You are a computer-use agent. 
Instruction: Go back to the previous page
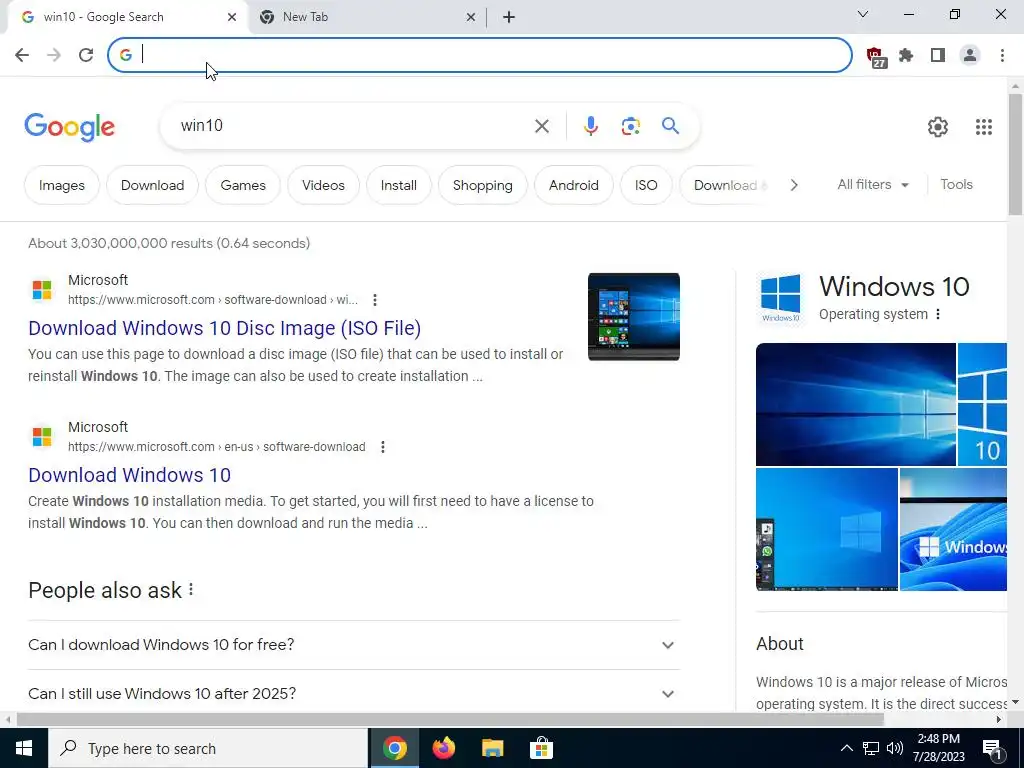coord(22,55)
